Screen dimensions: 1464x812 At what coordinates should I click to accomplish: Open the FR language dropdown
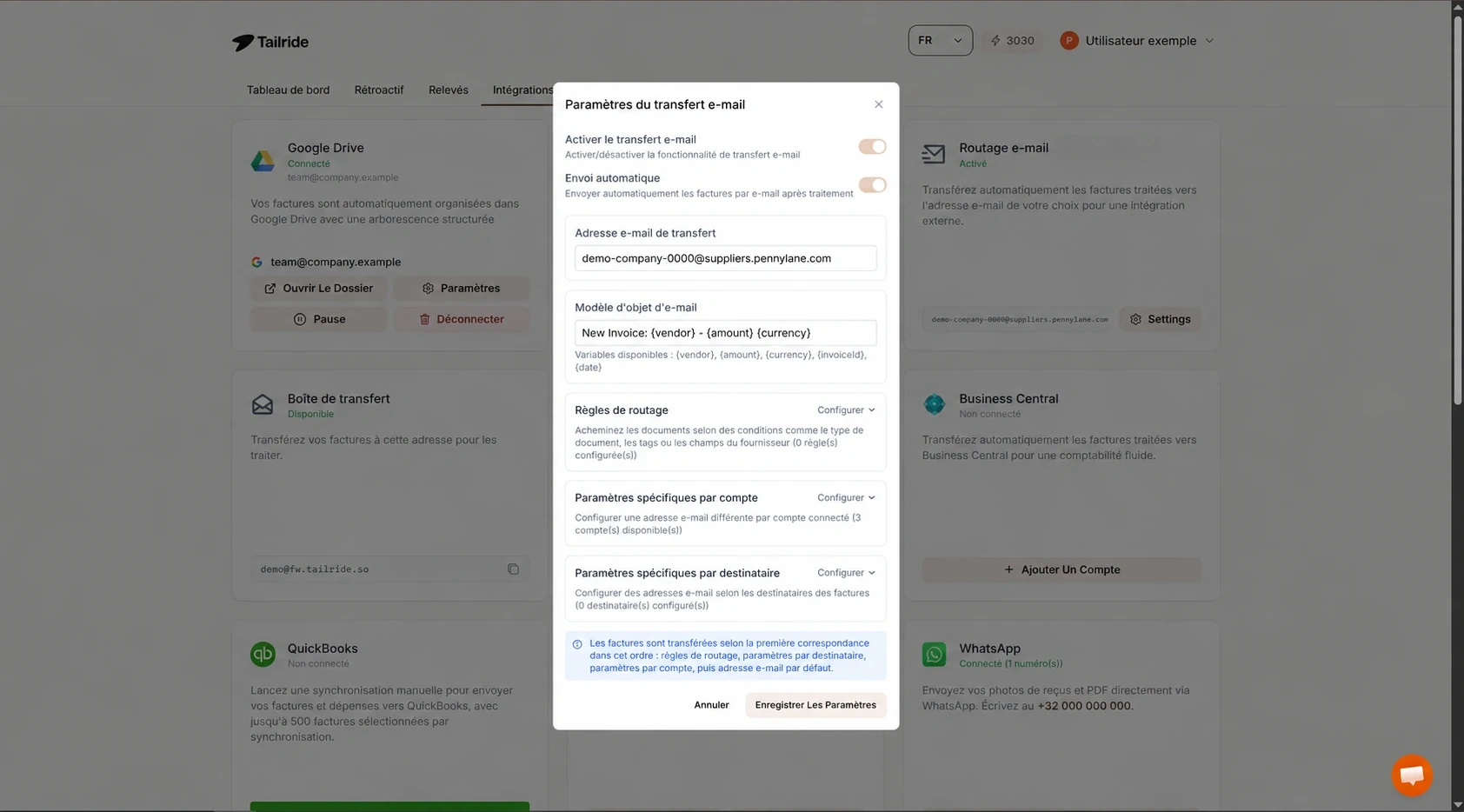[x=940, y=41]
